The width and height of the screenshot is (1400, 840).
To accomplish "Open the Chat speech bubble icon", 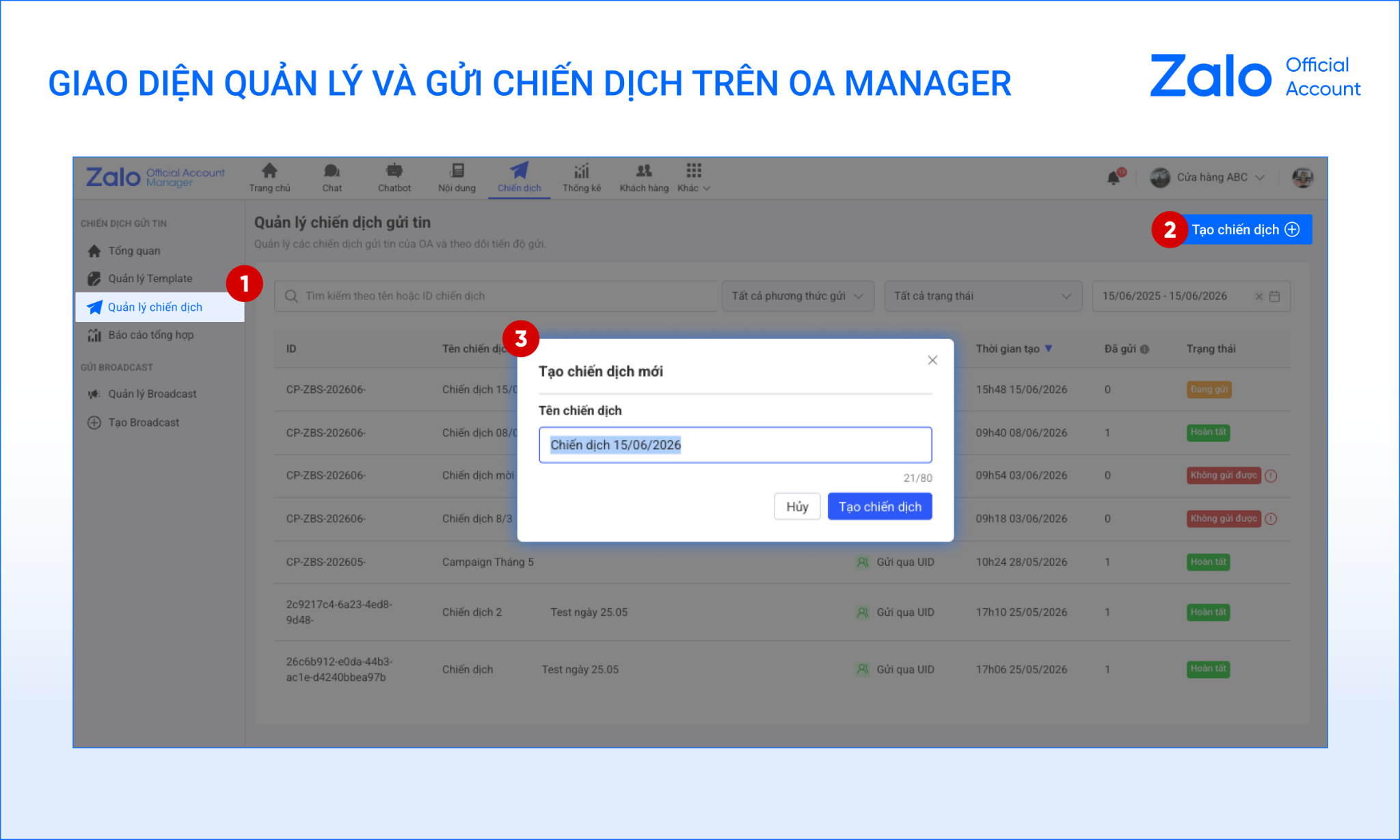I will click(x=332, y=170).
